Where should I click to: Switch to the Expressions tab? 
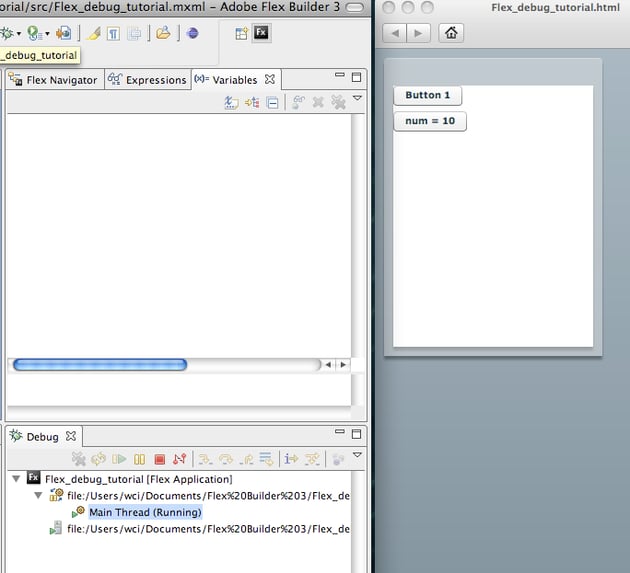point(147,80)
